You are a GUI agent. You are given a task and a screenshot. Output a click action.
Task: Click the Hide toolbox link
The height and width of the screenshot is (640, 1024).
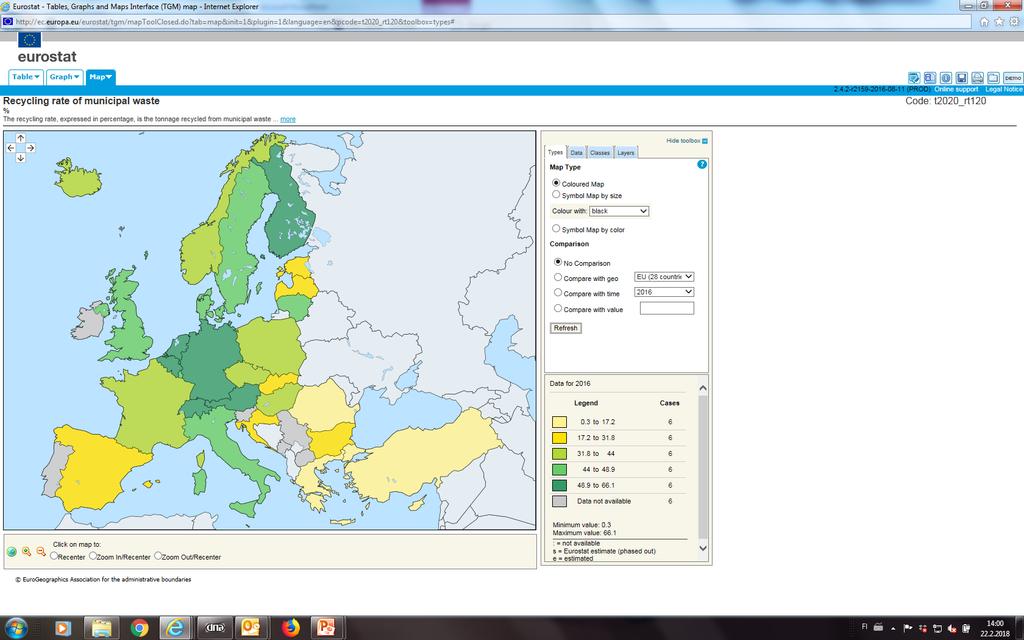coord(683,141)
